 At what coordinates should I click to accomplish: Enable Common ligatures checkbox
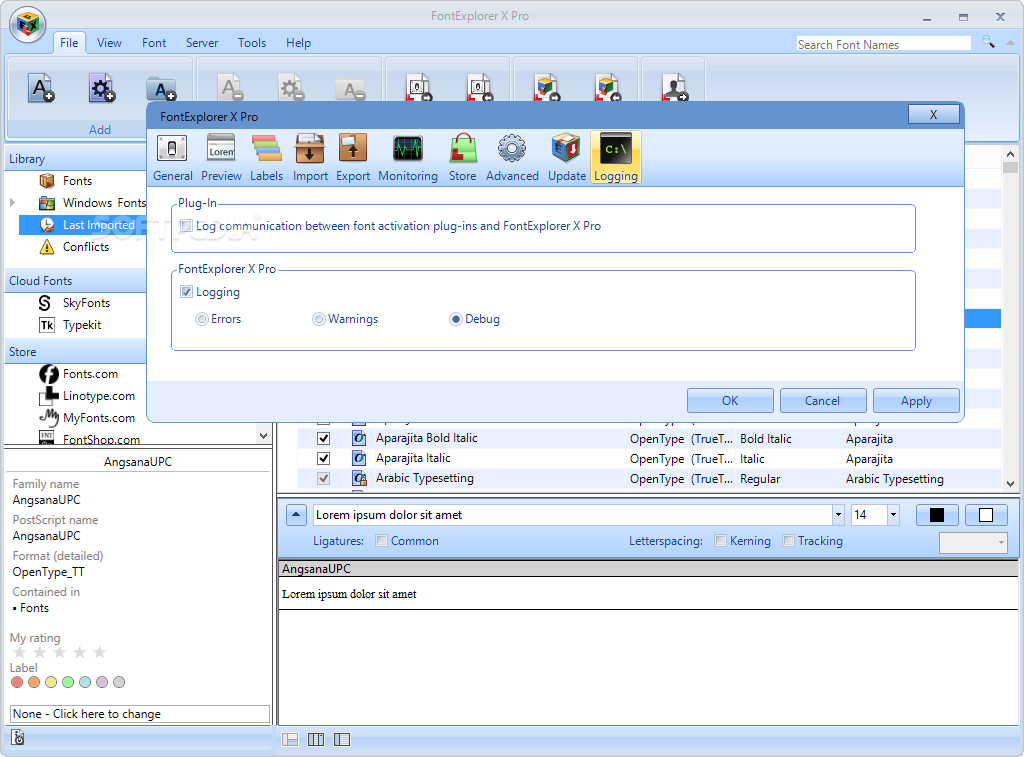tap(382, 541)
